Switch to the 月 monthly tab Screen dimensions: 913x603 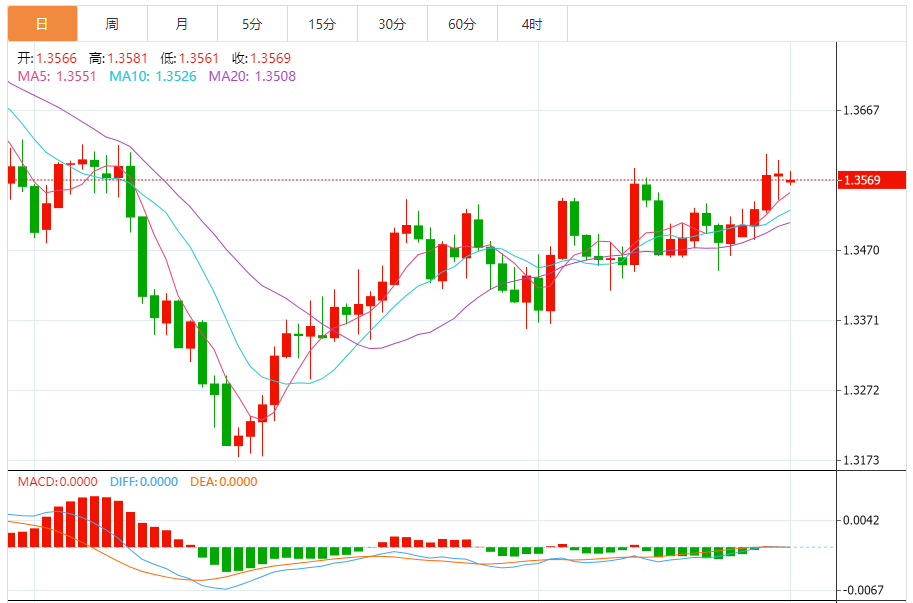tap(182, 24)
